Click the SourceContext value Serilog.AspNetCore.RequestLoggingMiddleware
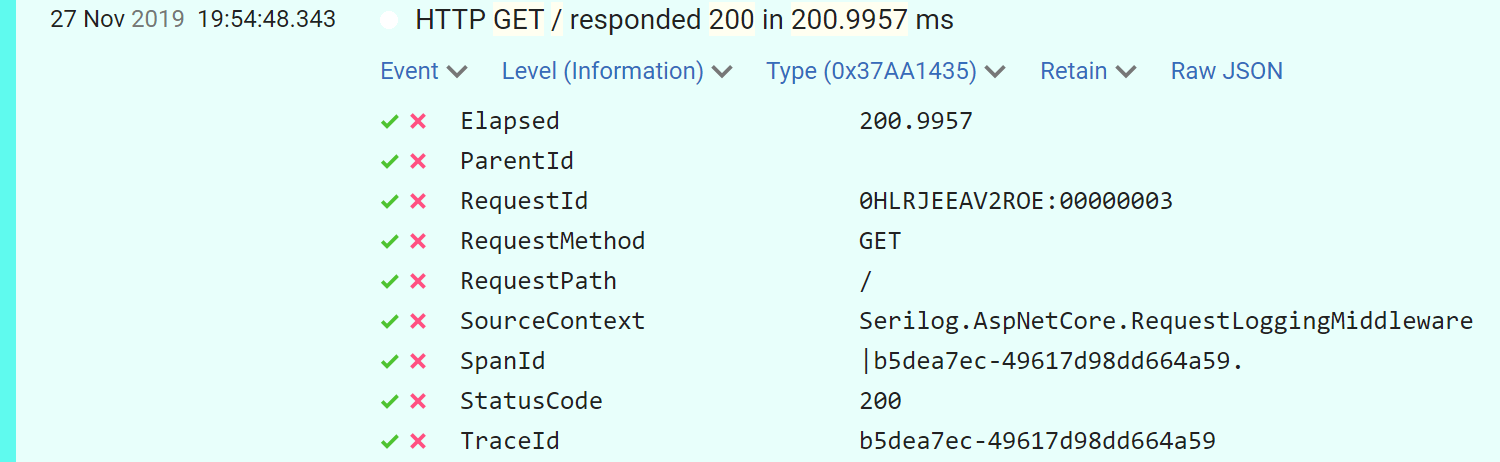This screenshot has width=1500, height=462. click(x=1165, y=322)
